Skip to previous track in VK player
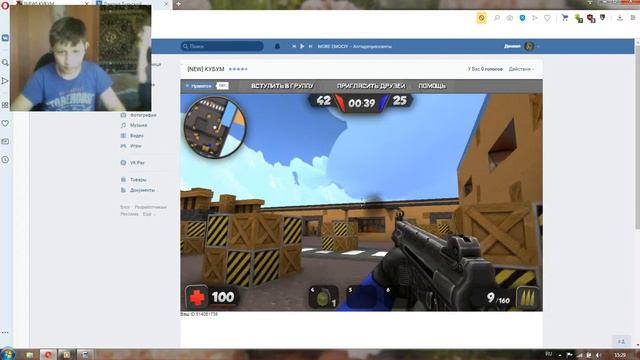 (x=294, y=47)
